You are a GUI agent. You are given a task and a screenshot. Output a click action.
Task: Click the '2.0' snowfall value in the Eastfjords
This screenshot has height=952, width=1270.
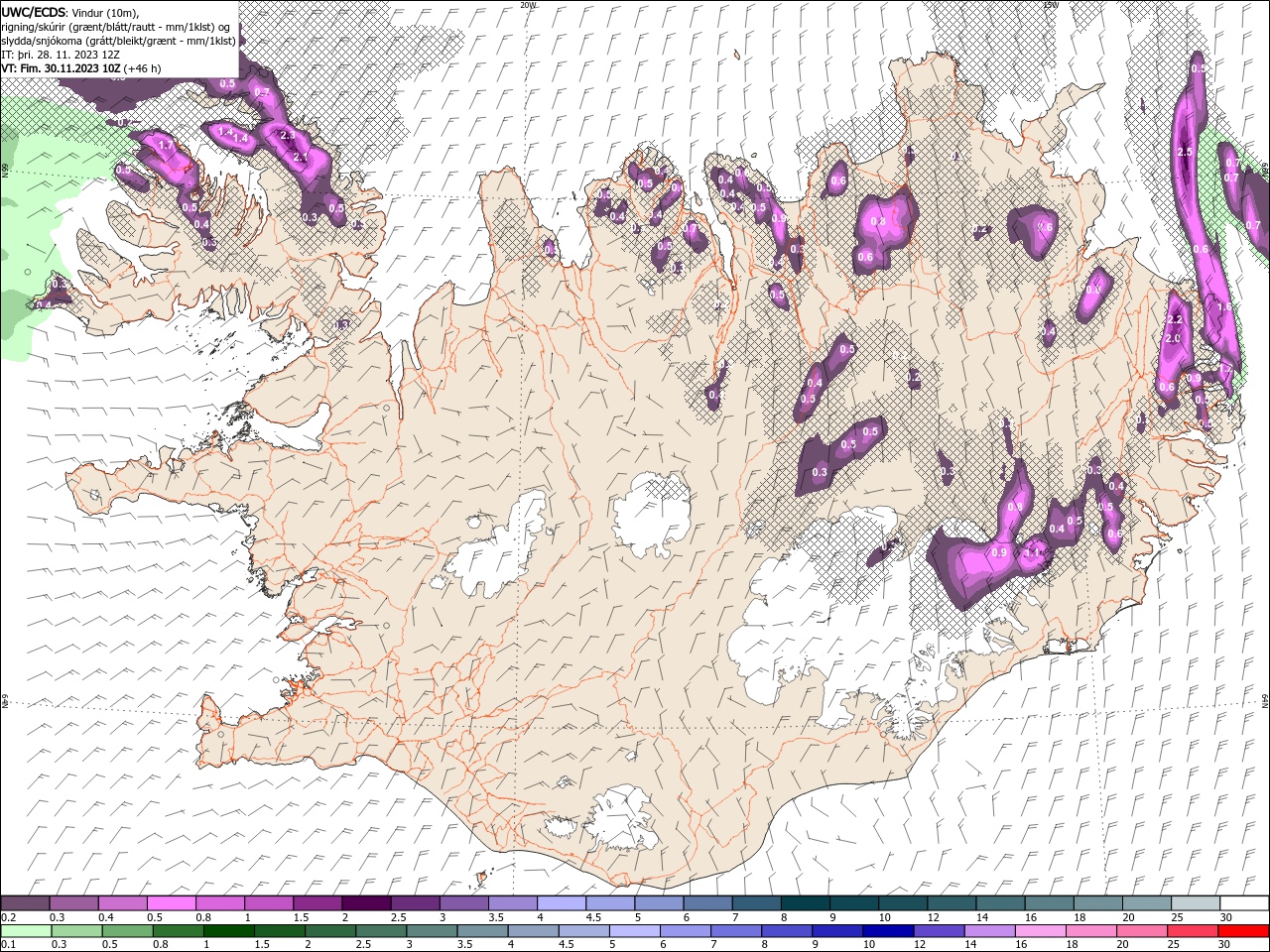1173,338
